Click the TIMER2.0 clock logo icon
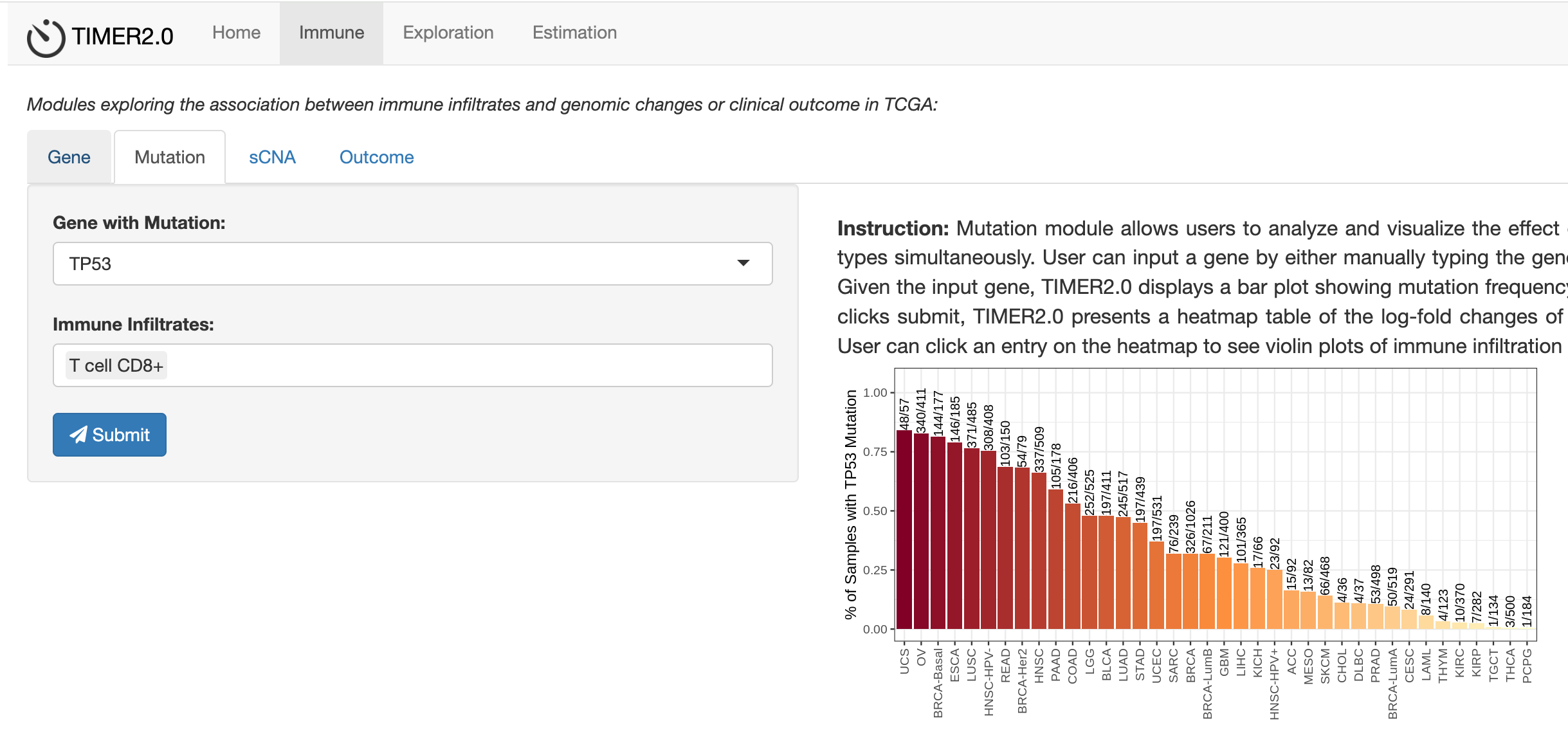This screenshot has height=737, width=1568. 46,38
